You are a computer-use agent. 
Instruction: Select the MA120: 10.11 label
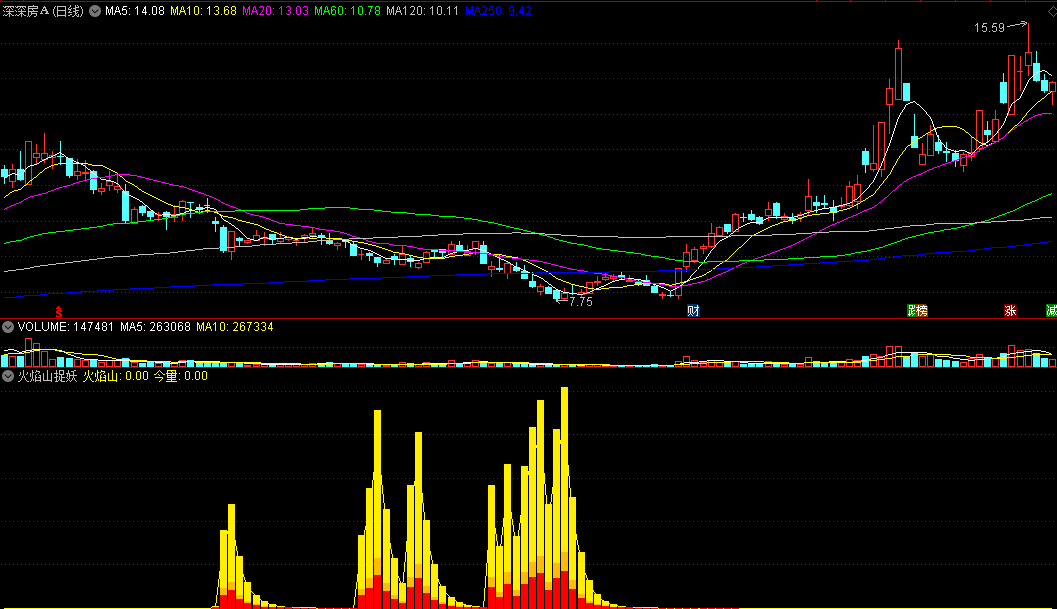[423, 11]
